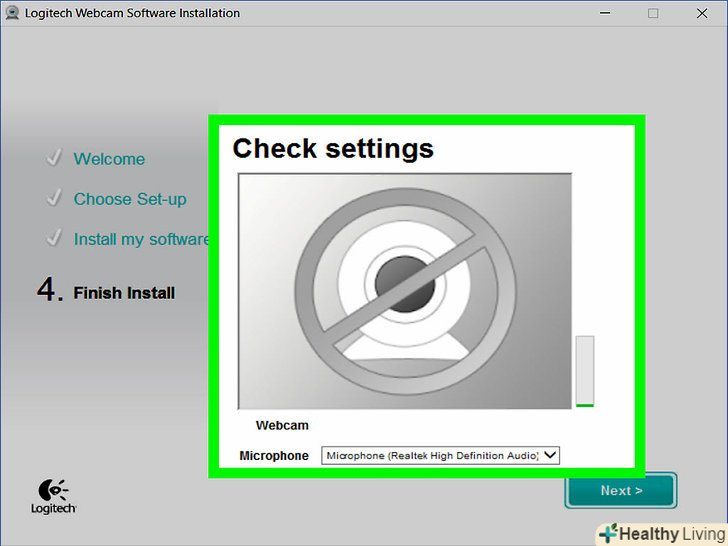The image size is (728, 546).
Task: Click the checkmark beside Welcome
Action: click(54, 159)
